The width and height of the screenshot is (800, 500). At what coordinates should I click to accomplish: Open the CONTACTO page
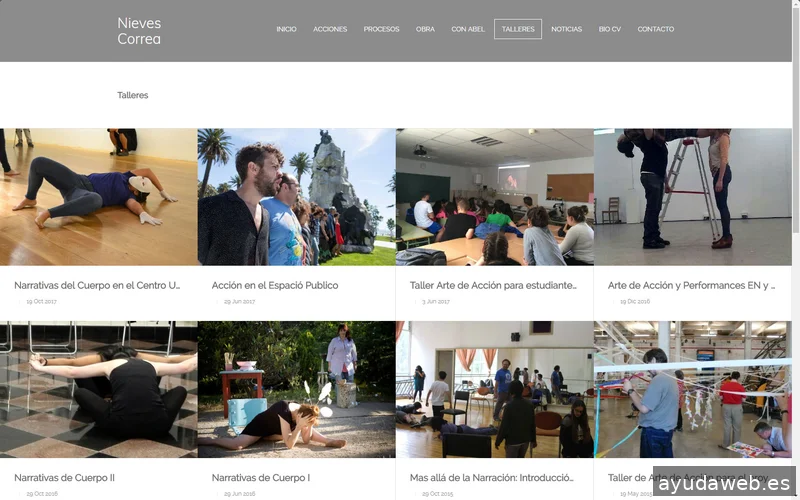click(x=656, y=29)
